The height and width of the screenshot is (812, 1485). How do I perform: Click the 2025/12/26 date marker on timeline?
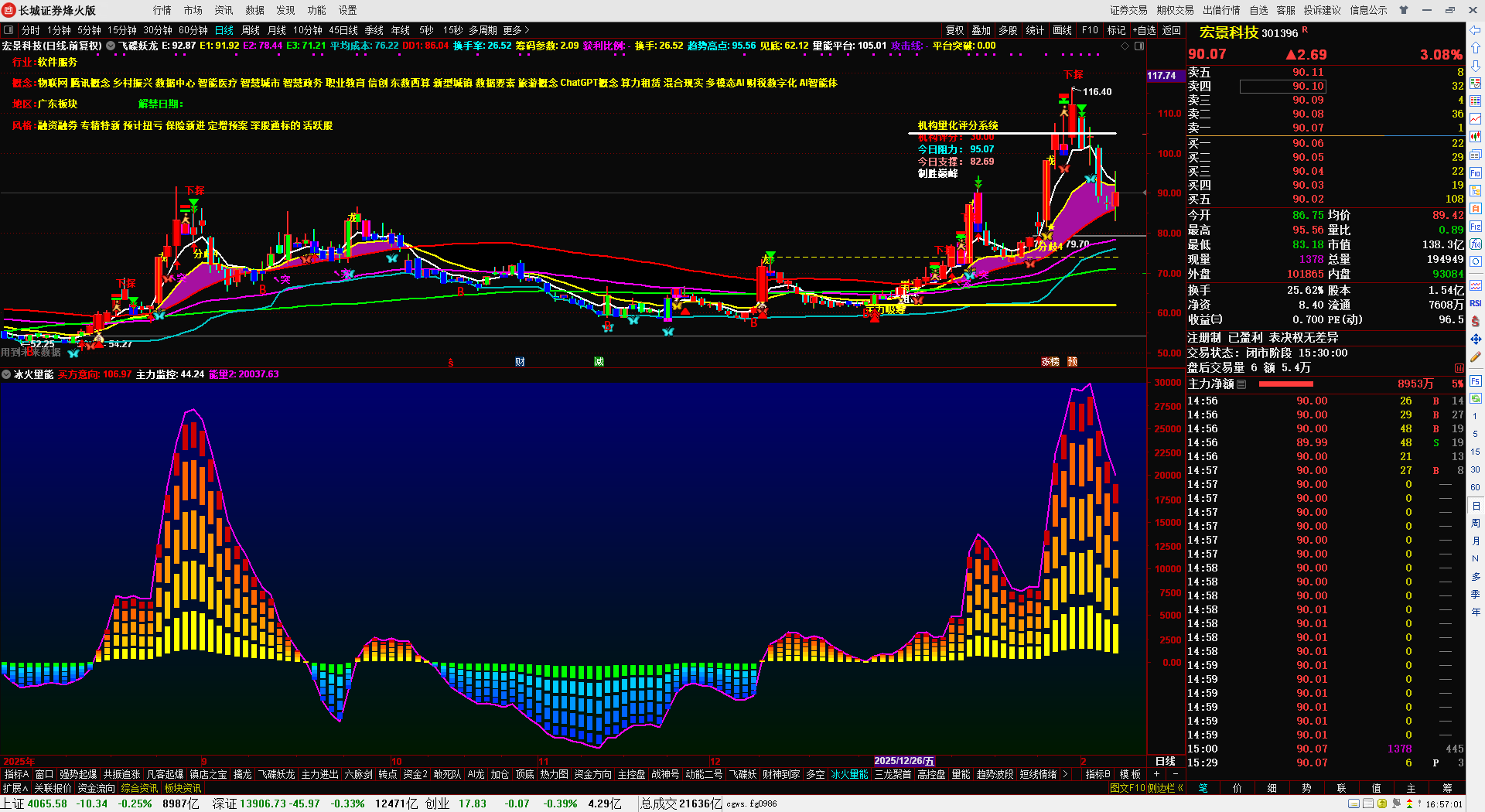(904, 762)
